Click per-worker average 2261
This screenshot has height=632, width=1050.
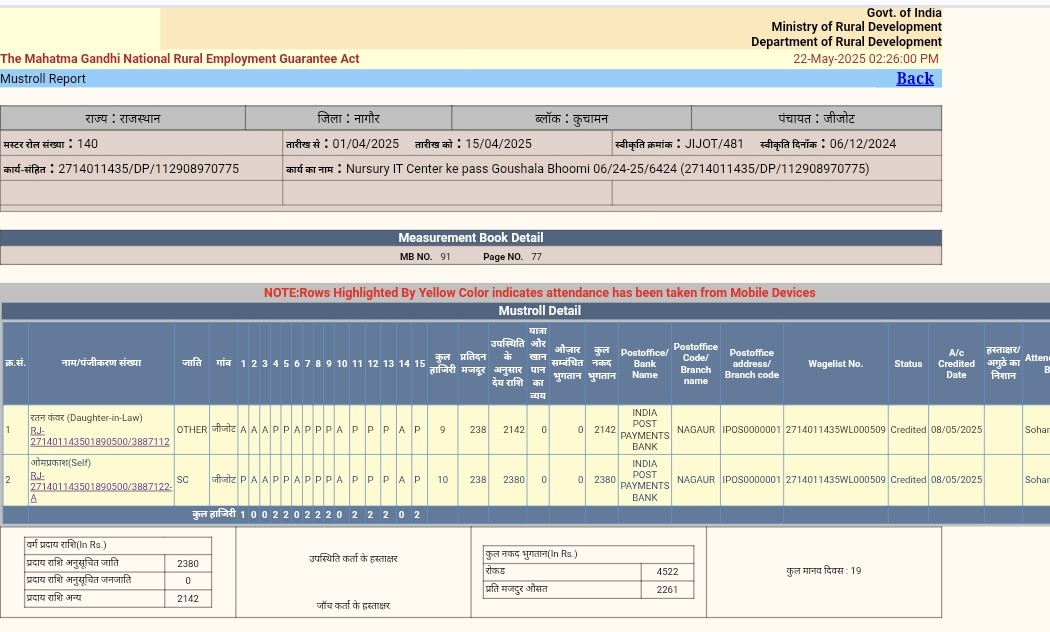tap(667, 590)
